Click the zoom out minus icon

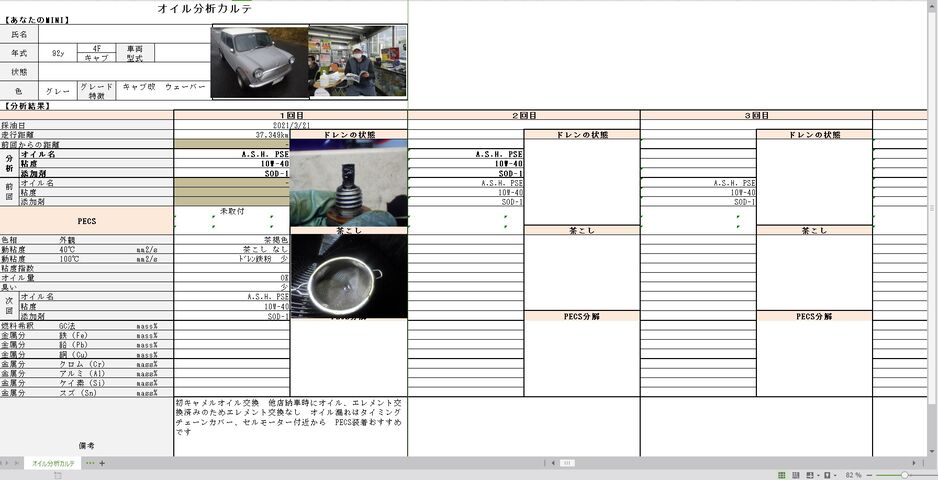pos(869,475)
